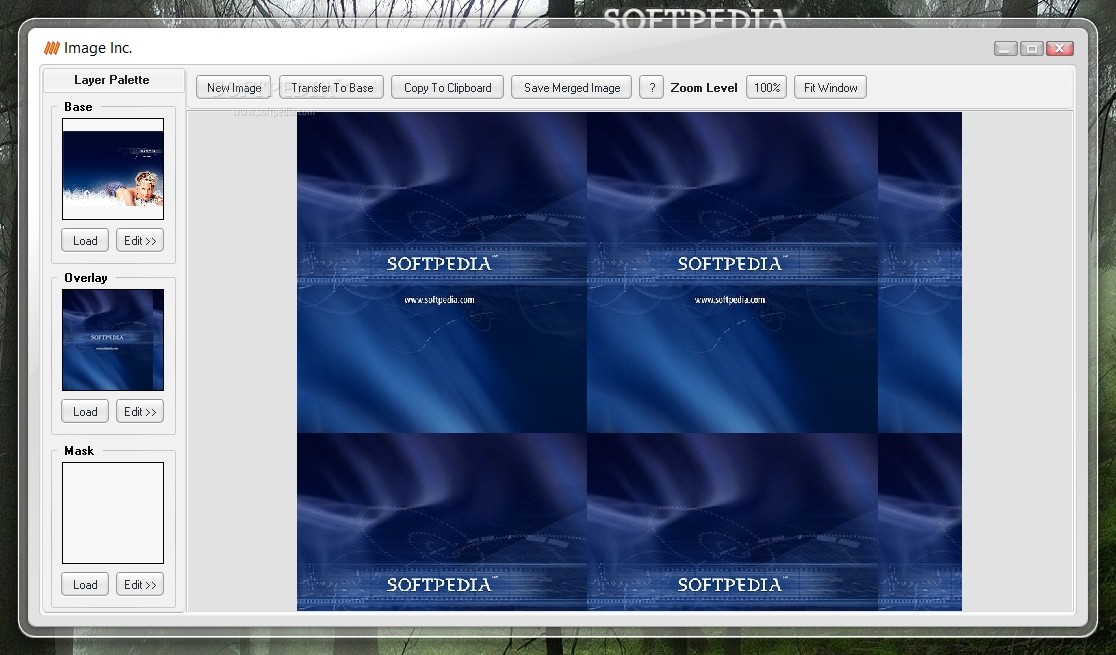Screen dimensions: 1116x655
Task: Load an image into the Mask layer
Action: coord(85,585)
